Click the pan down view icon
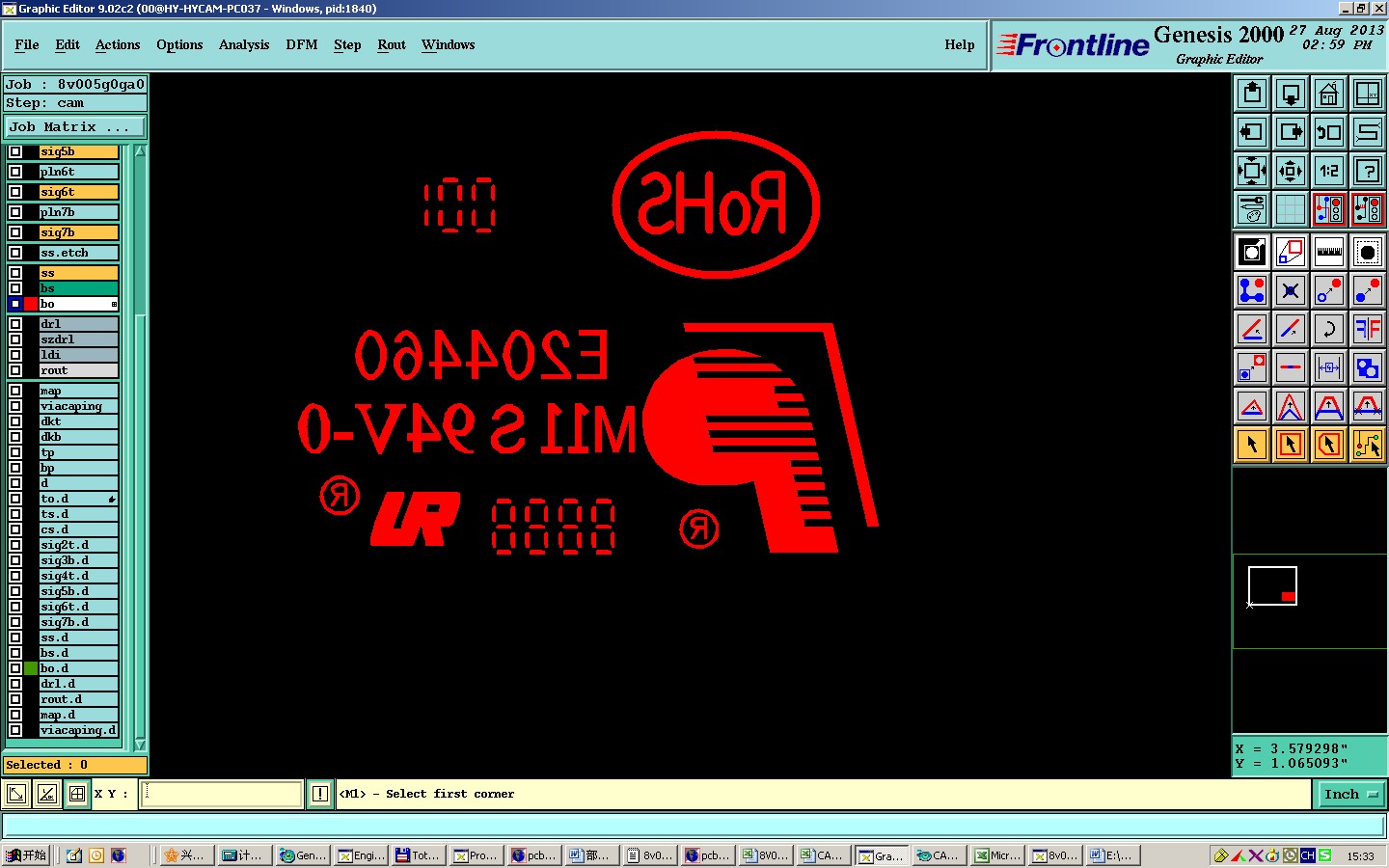This screenshot has width=1389, height=868. [1291, 94]
